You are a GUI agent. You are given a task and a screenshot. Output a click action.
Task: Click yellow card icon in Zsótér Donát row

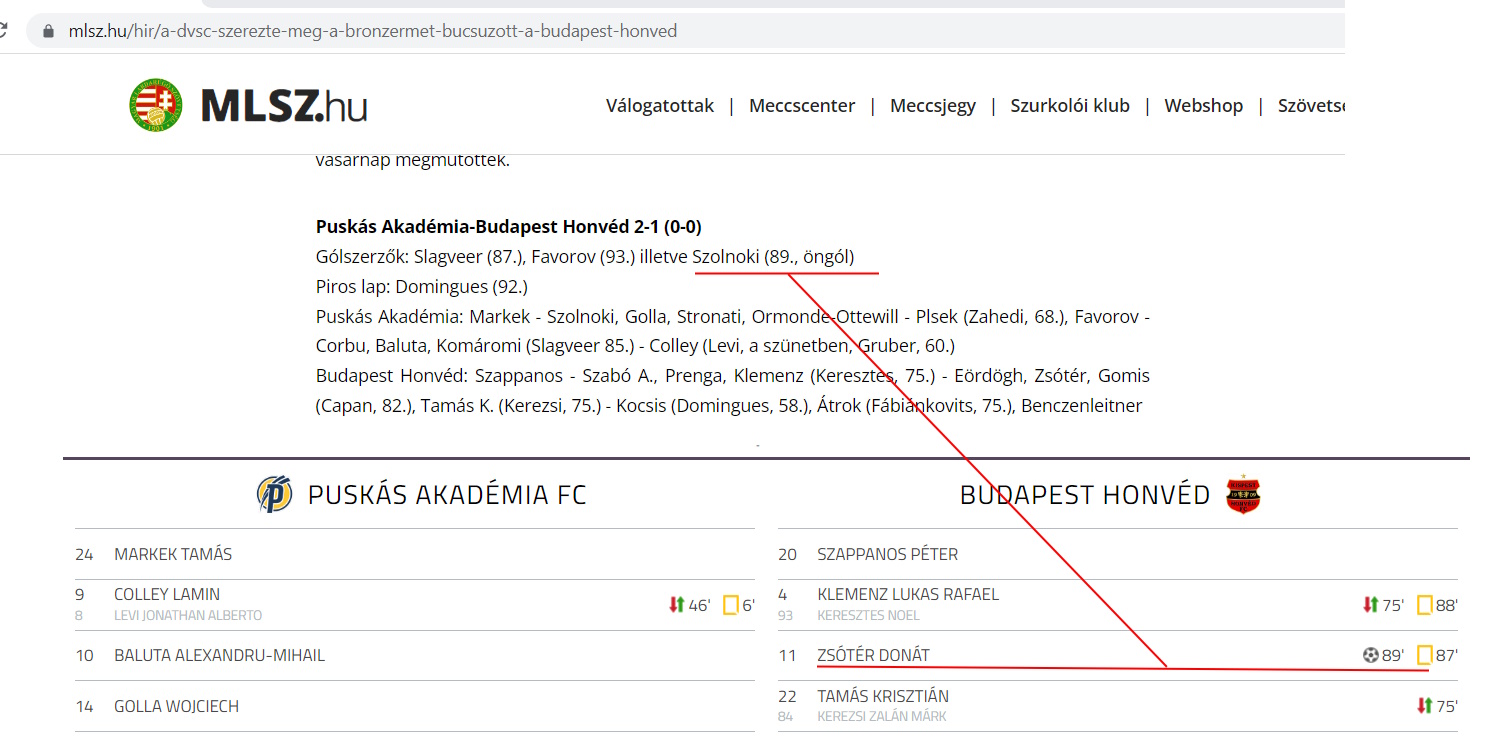pos(1425,656)
